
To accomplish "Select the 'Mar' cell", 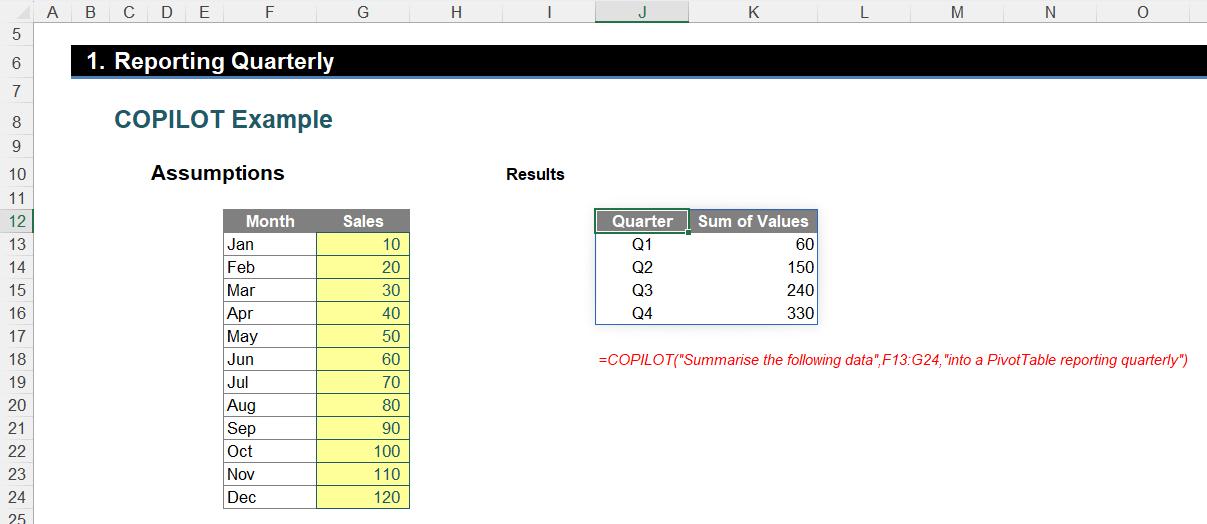I will 270,290.
